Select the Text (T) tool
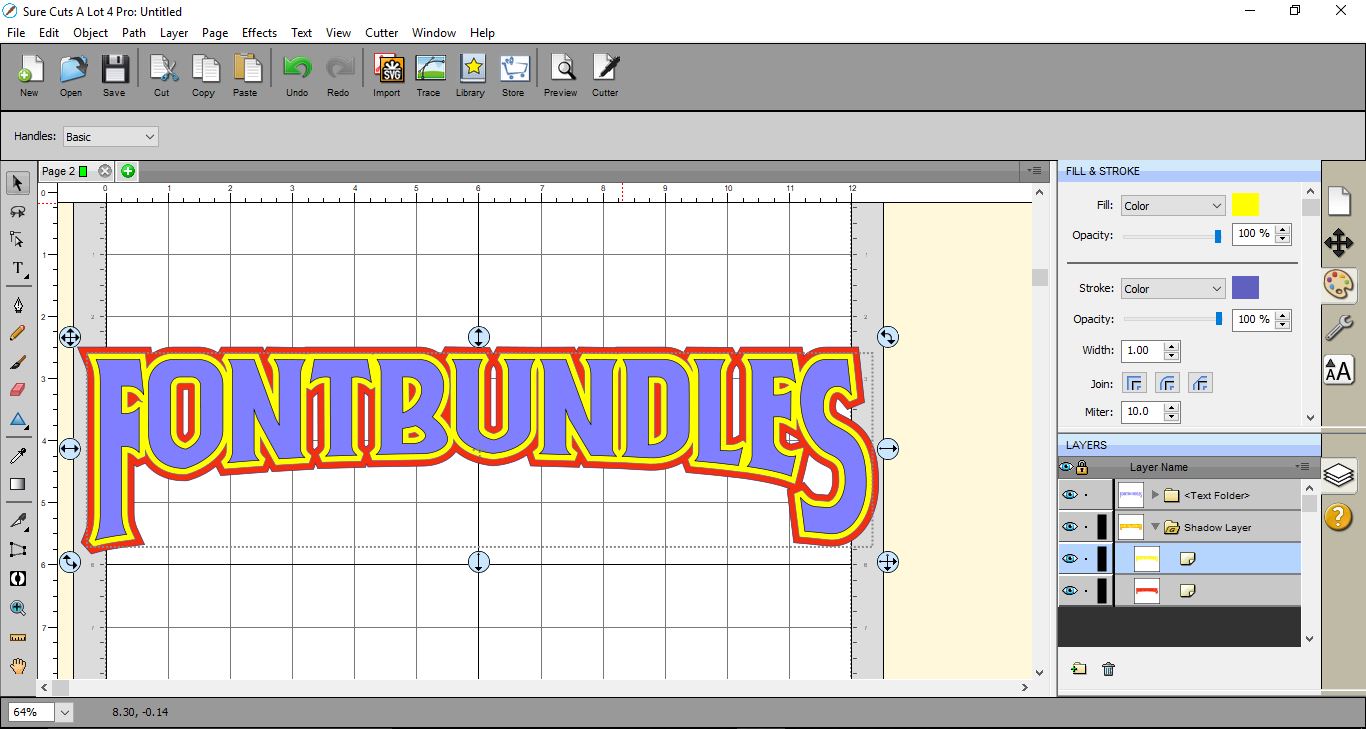 point(18,268)
